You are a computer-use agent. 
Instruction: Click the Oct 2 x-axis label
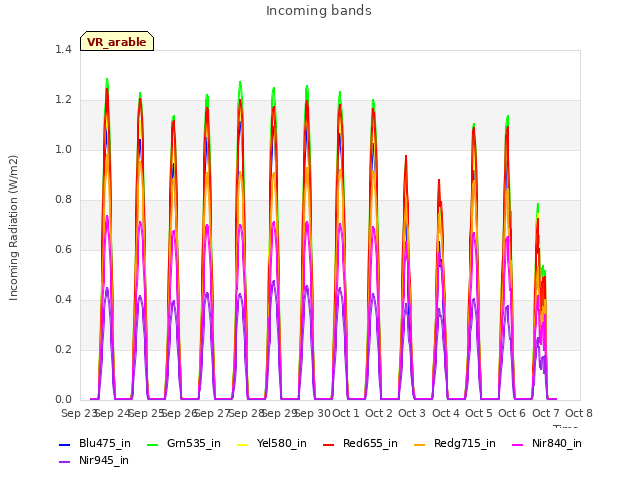pos(379,413)
